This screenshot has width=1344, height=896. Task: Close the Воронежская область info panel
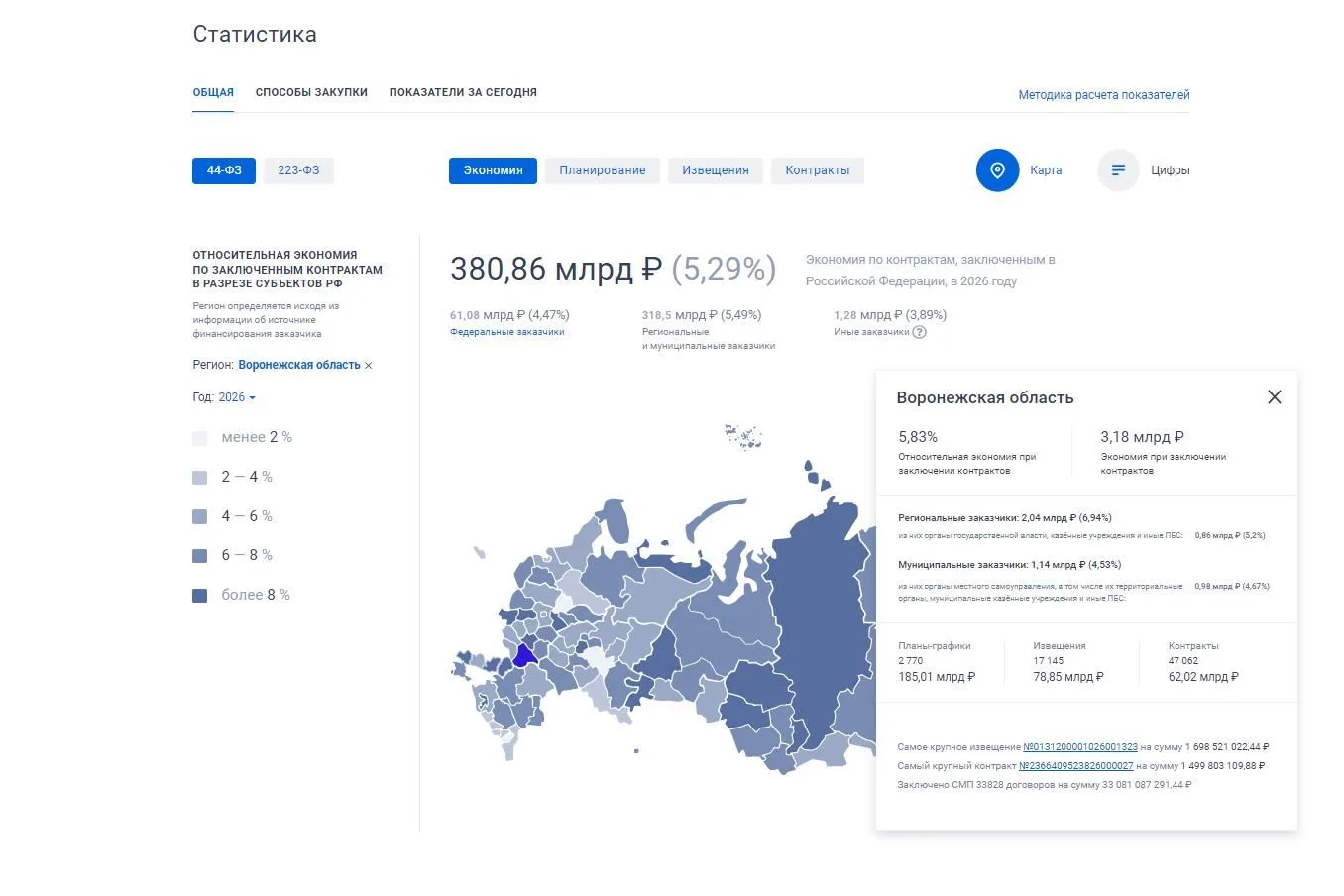tap(1275, 397)
